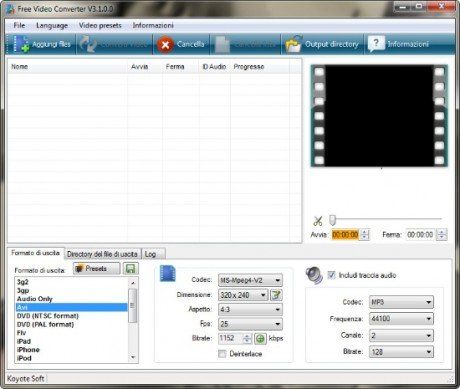This screenshot has height=389, width=460.
Task: Toggle the Includi traccia audio checkbox
Action: point(331,275)
